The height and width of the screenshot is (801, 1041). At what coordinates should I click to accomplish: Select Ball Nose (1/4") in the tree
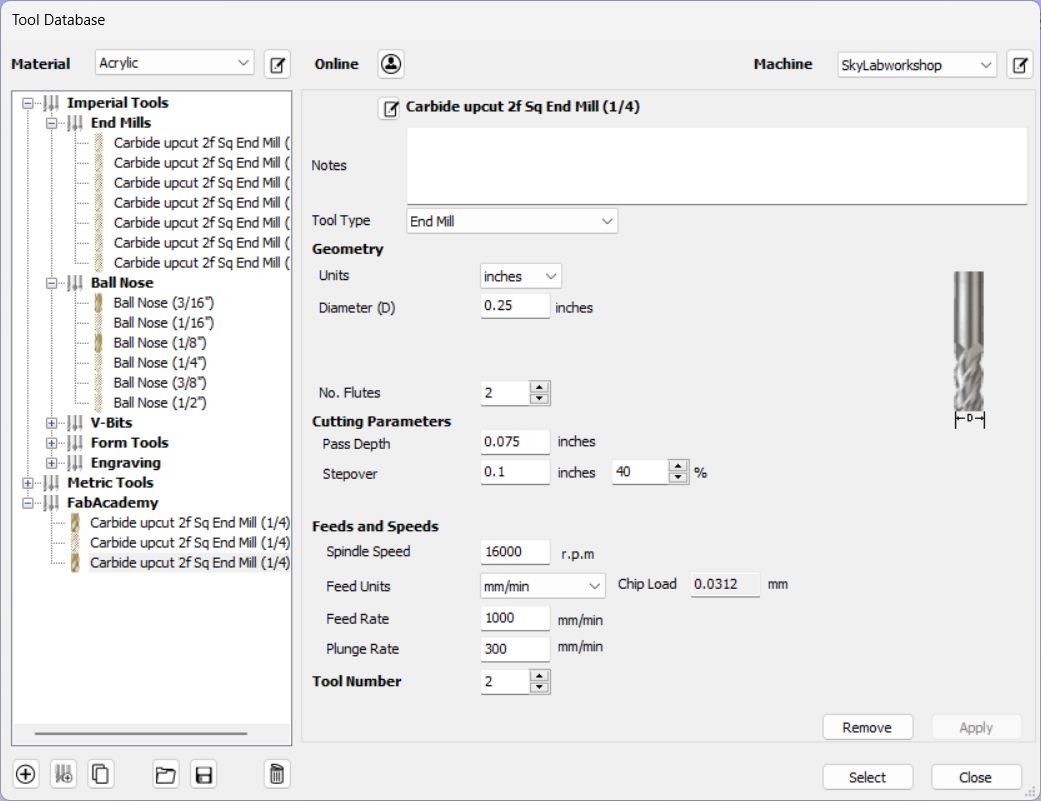160,362
